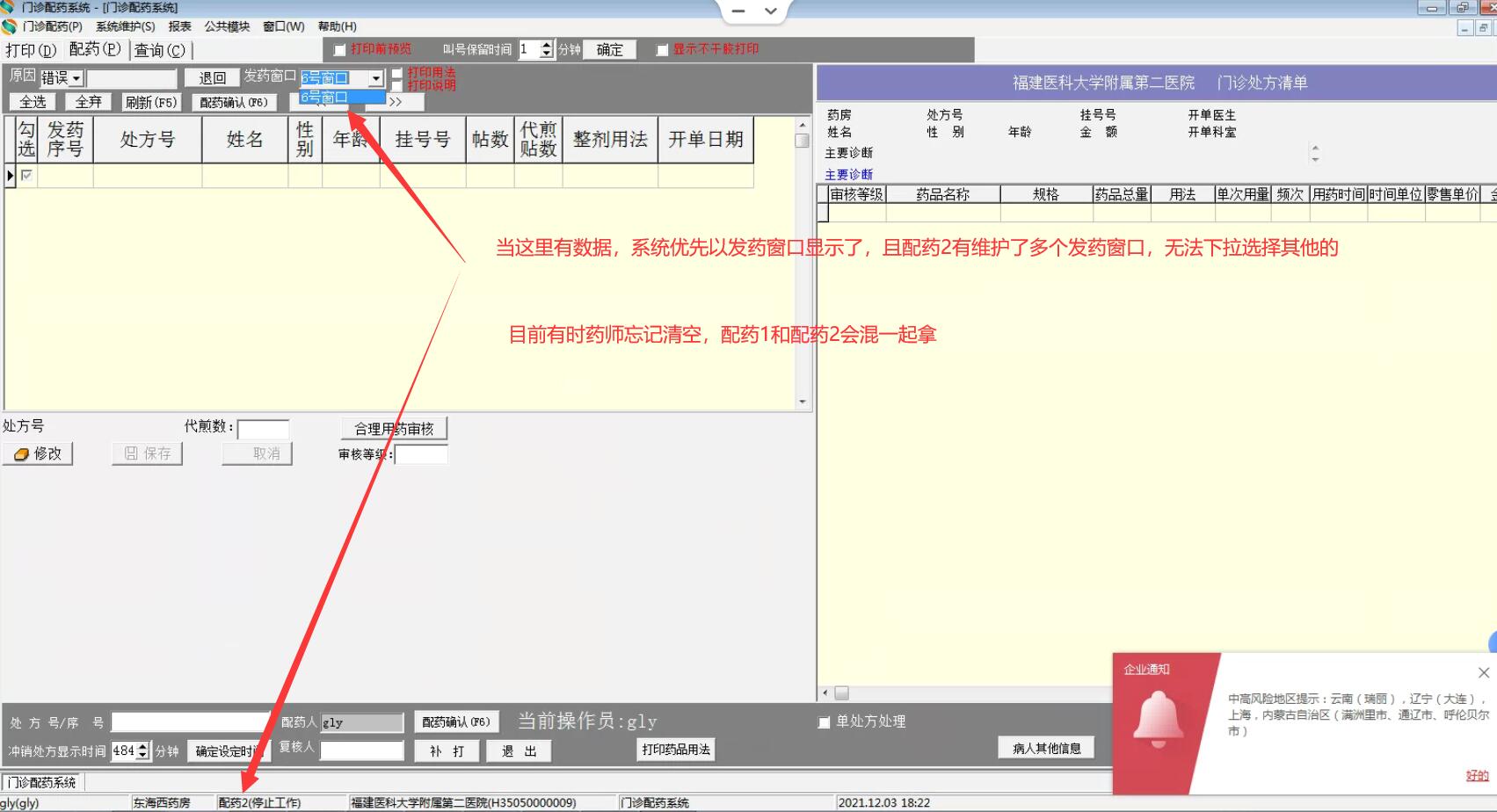Click 确定 button next to 分钟
This screenshot has width=1497, height=812.
coord(609,50)
